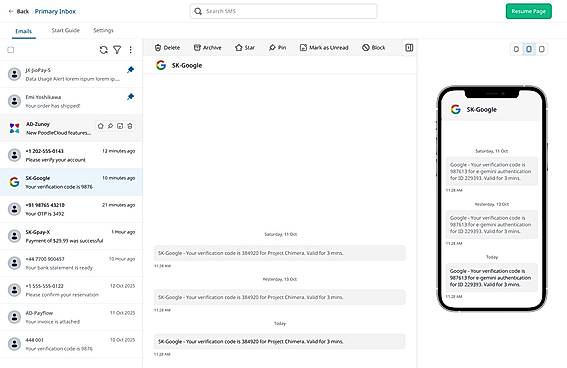Screen dimensions: 567x368
Task: Open the +1 555-555-0122 reservation message
Action: 71,290
